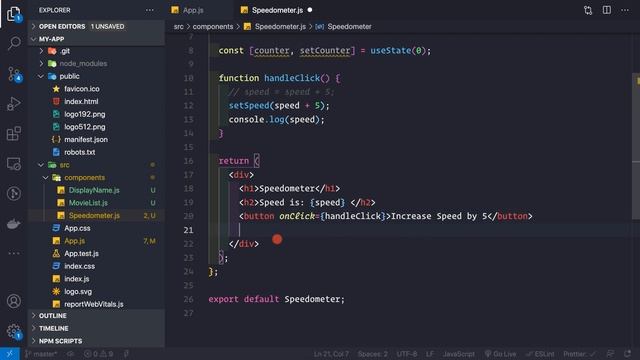Click errors and warnings count in status bar
Image resolution: width=640 pixels, height=360 pixels.
click(x=98, y=354)
